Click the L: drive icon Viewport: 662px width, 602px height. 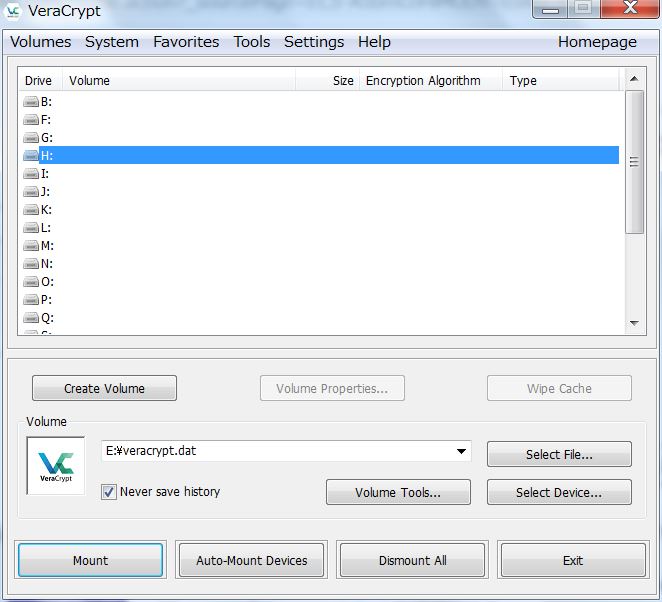click(x=31, y=228)
